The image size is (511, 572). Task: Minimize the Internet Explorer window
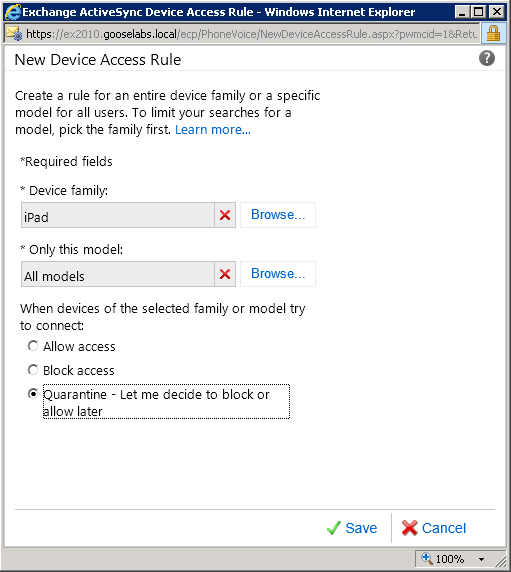[462, 12]
